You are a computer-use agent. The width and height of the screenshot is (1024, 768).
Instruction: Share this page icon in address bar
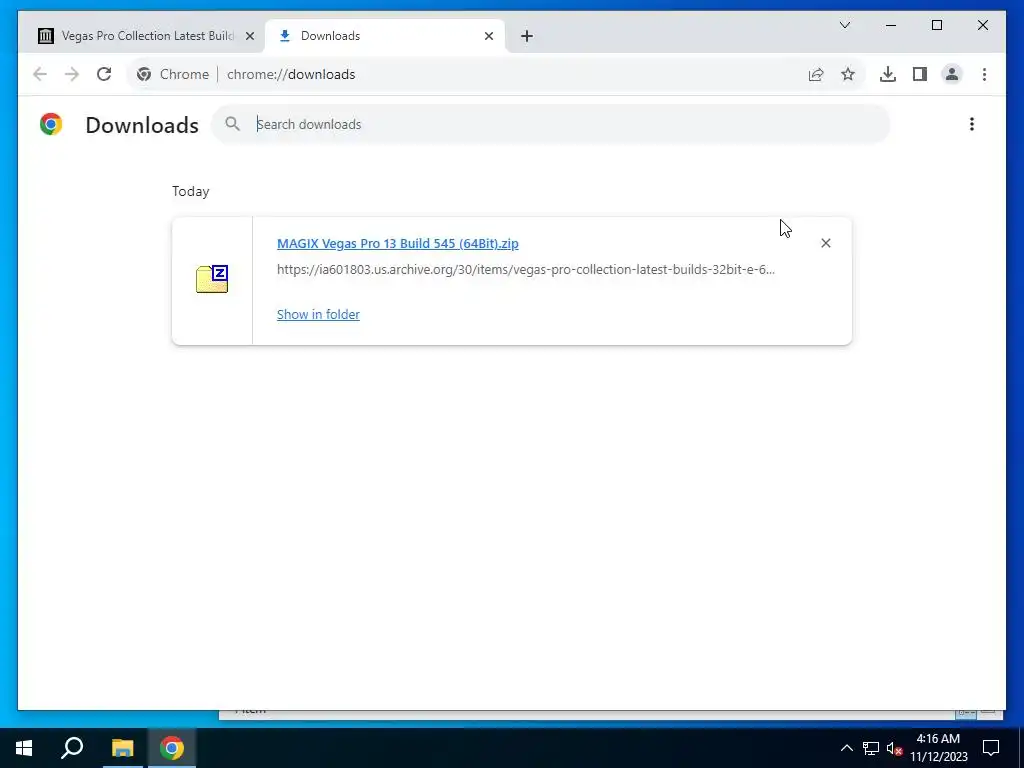pyautogui.click(x=816, y=74)
